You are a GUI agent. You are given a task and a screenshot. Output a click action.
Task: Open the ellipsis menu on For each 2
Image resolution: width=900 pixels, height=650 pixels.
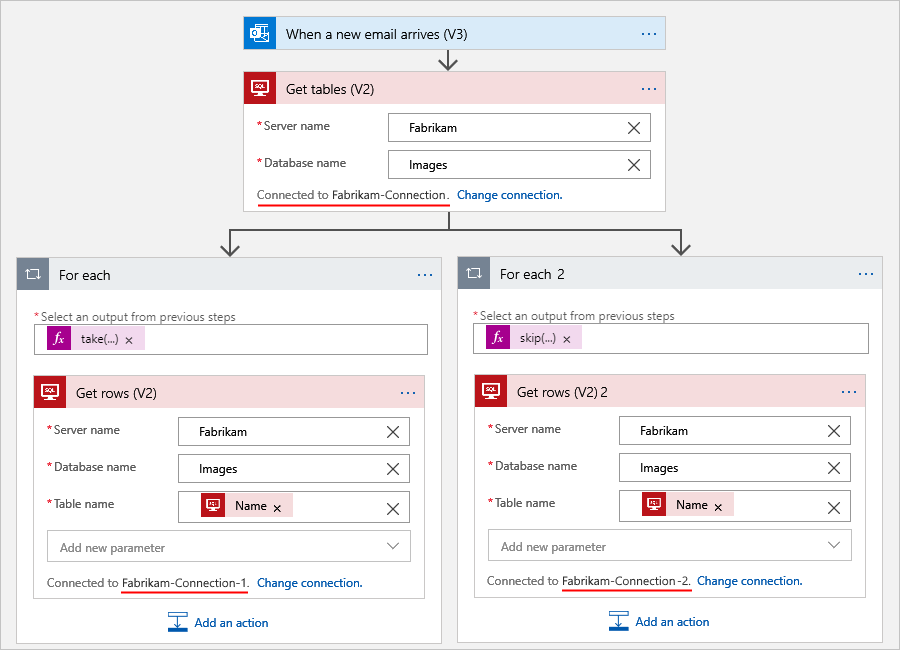click(x=866, y=273)
